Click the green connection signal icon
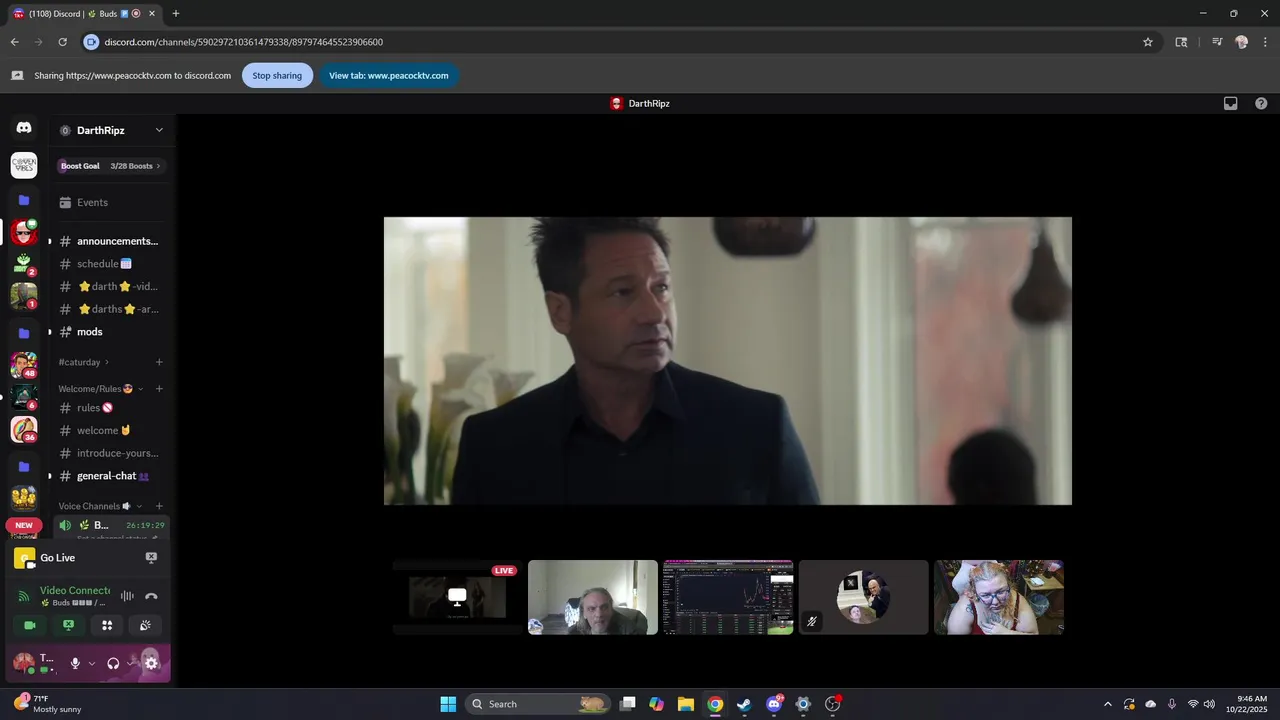1280x720 pixels. click(x=25, y=596)
